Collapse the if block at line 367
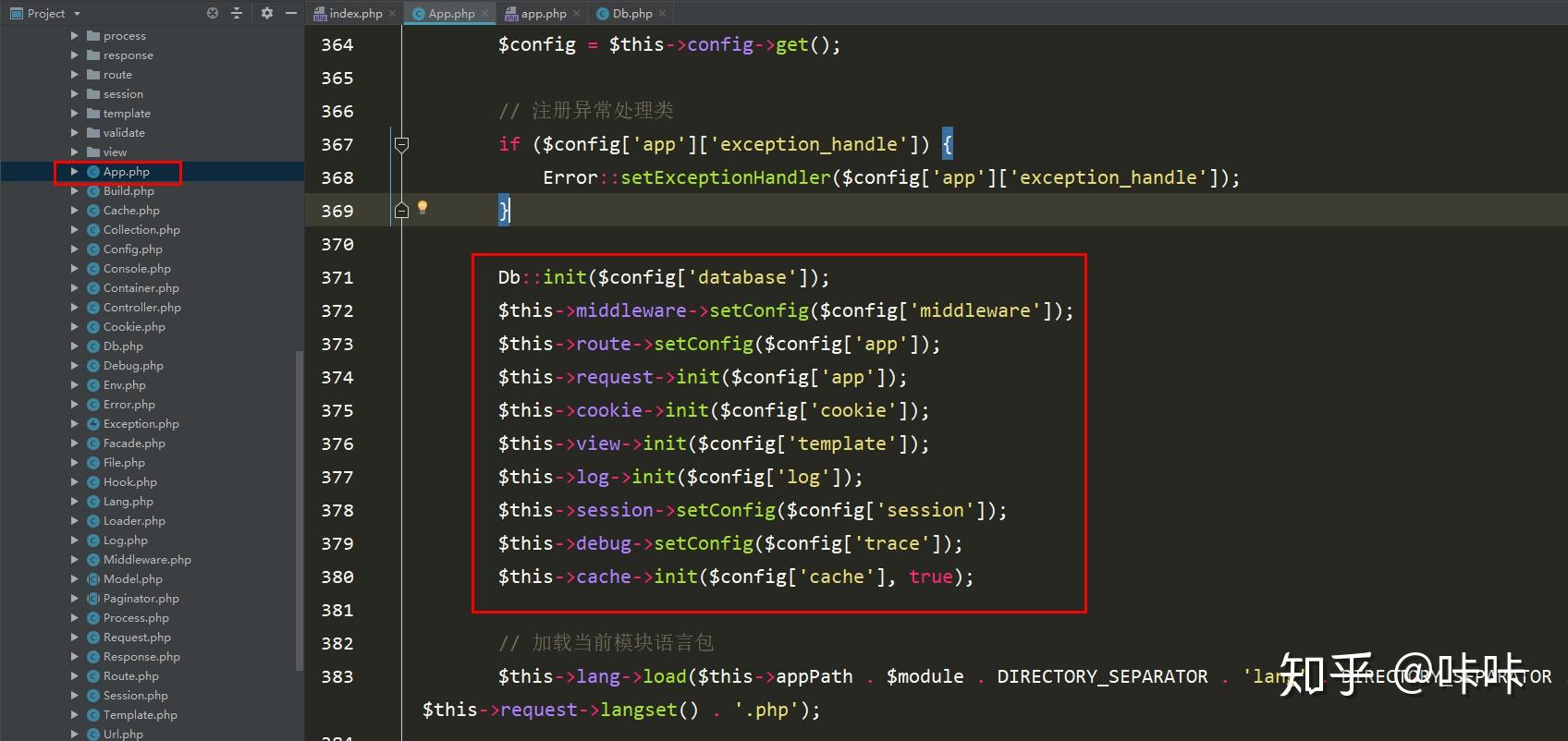The height and width of the screenshot is (741, 1568). (401, 144)
